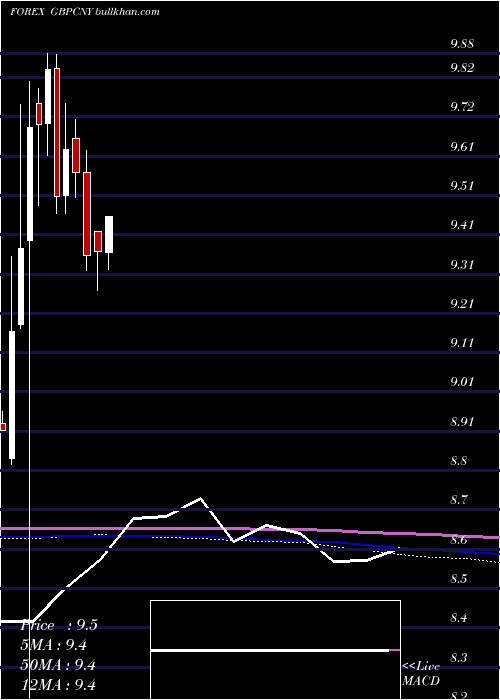Select the last white candlestick near 9.41

point(109,234)
